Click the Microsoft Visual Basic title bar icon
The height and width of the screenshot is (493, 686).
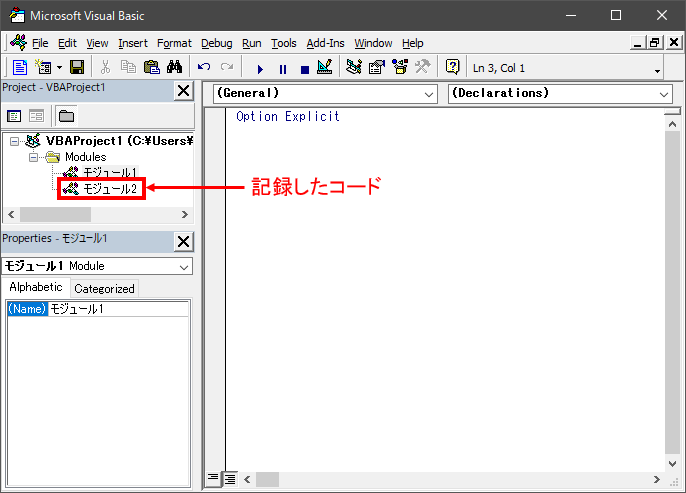point(17,15)
